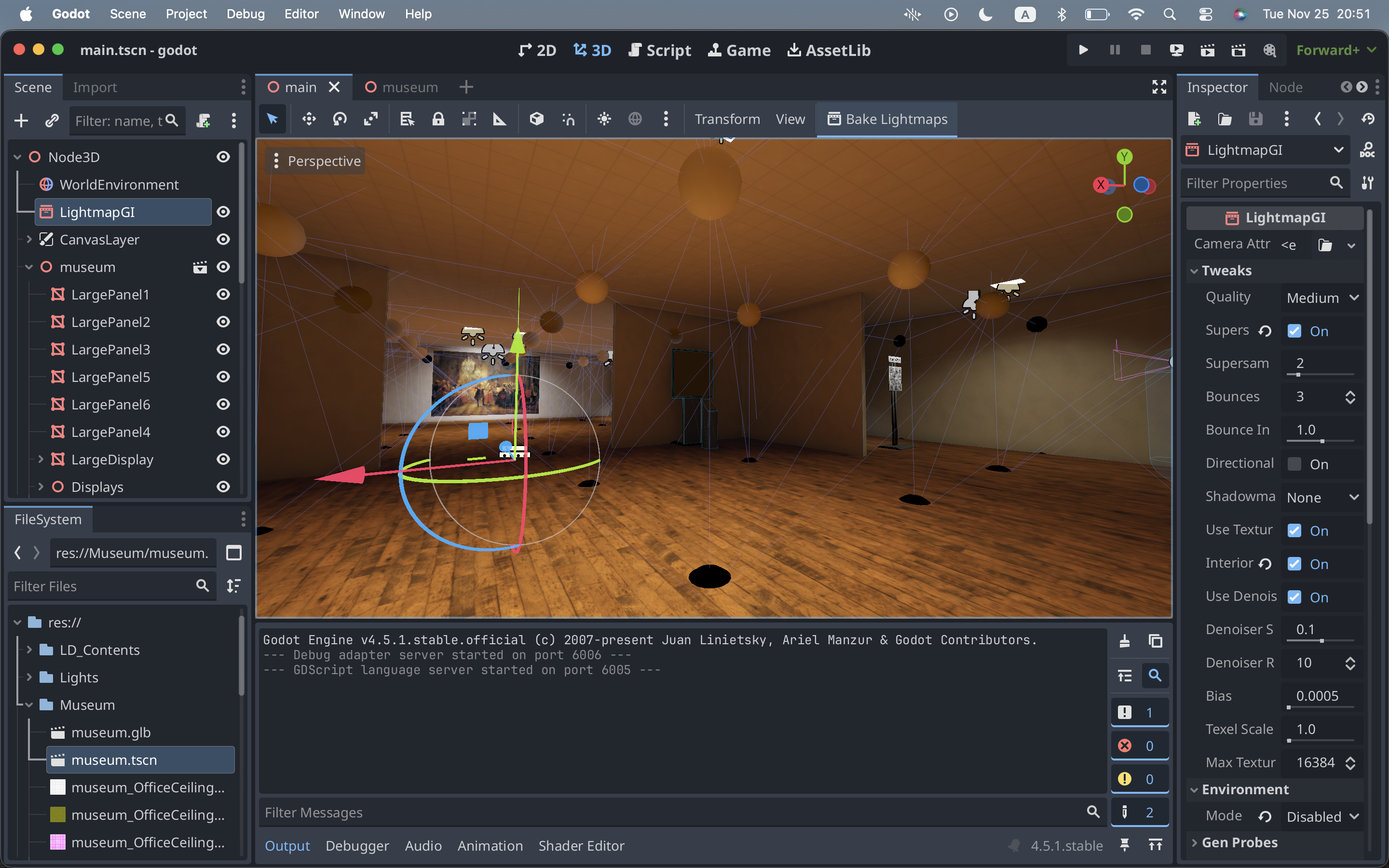Toggle the sun preview icon

604,119
